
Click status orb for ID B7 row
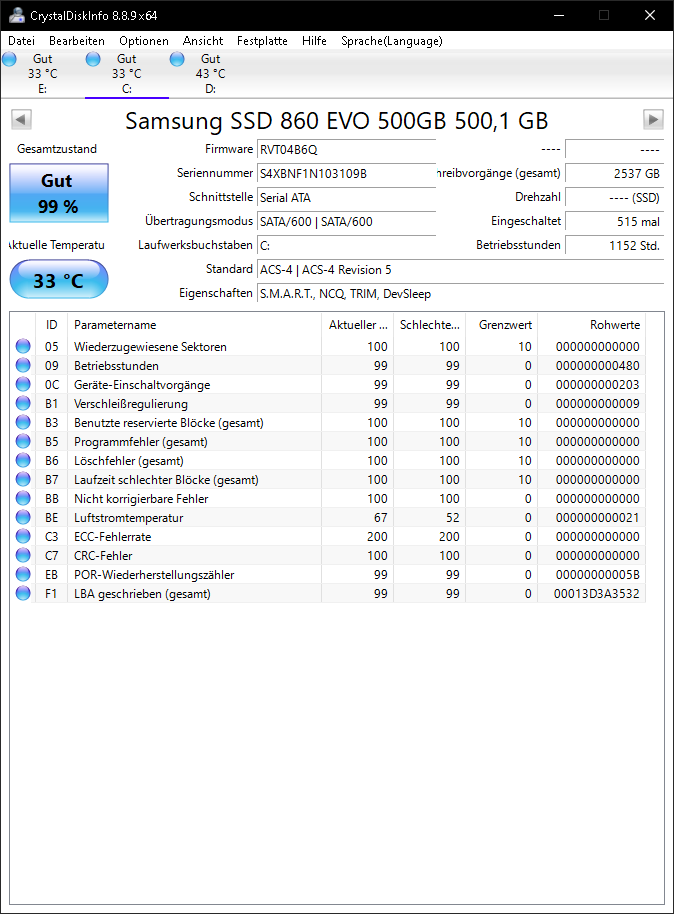23,480
